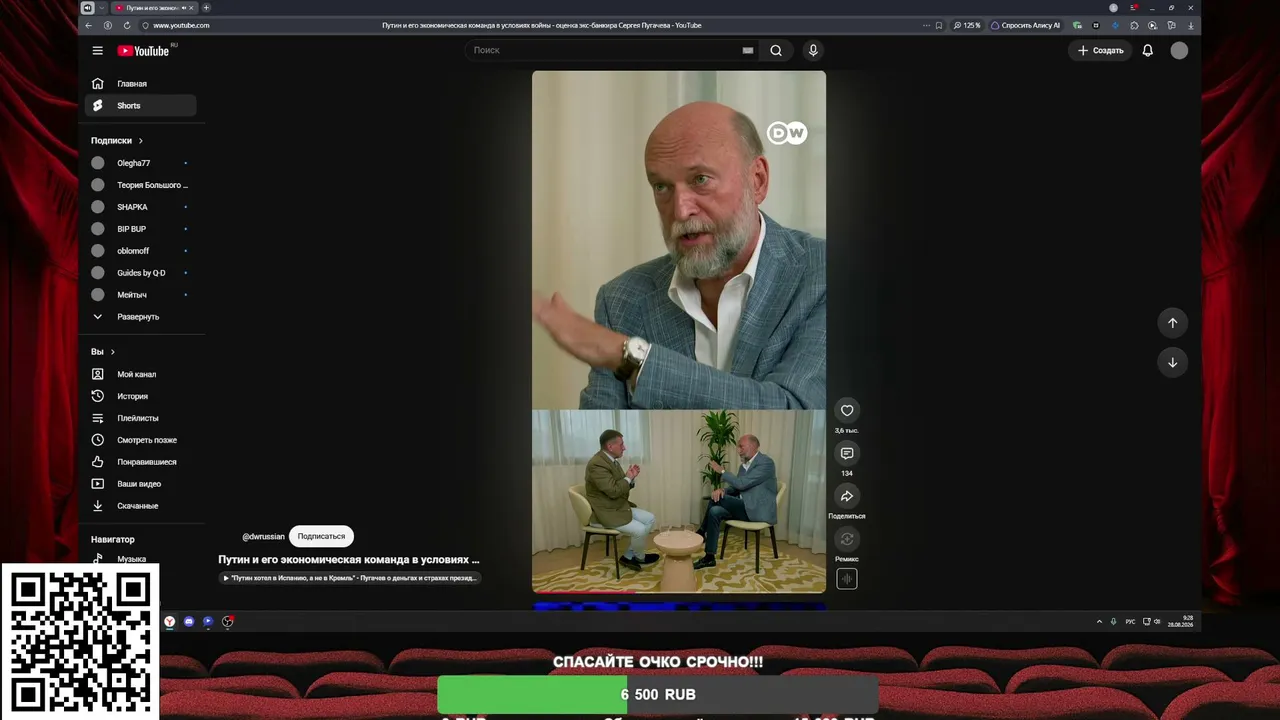Open a new browser tab
This screenshot has height=720, width=1280.
[x=206, y=8]
